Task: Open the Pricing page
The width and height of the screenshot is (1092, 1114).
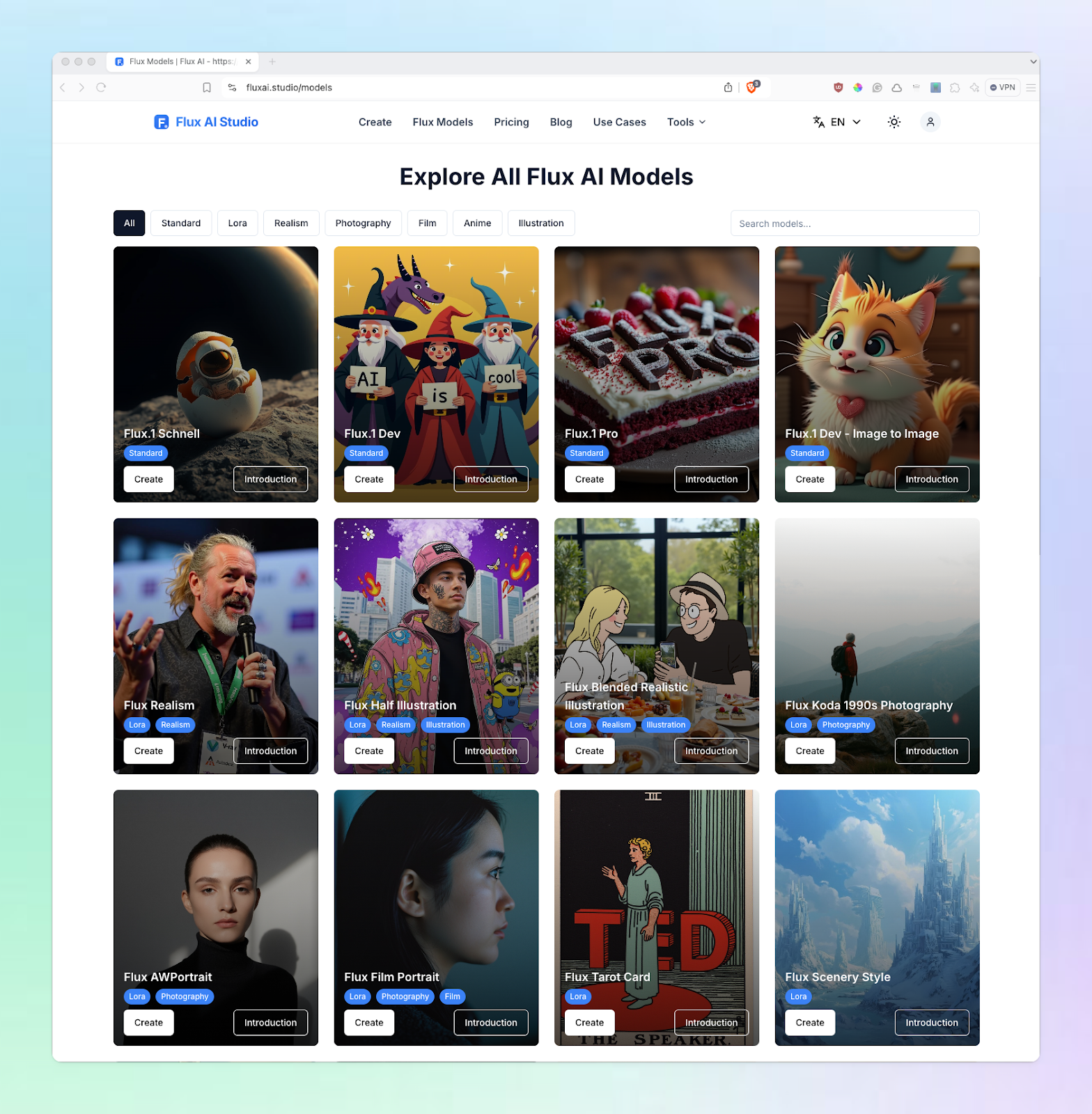Action: coord(512,122)
